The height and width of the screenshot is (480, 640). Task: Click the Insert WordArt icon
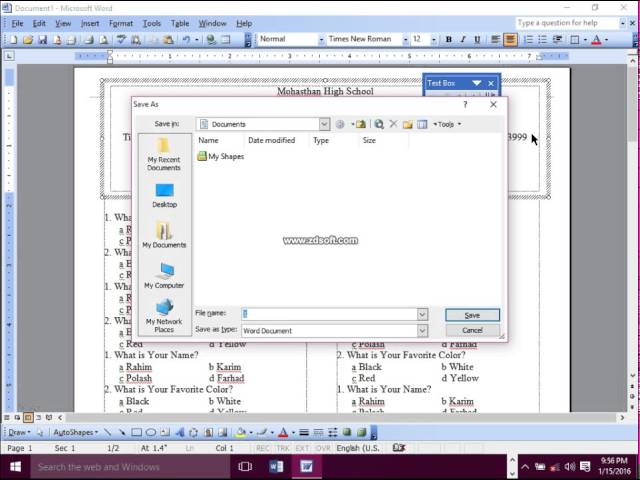pyautogui.click(x=180, y=432)
